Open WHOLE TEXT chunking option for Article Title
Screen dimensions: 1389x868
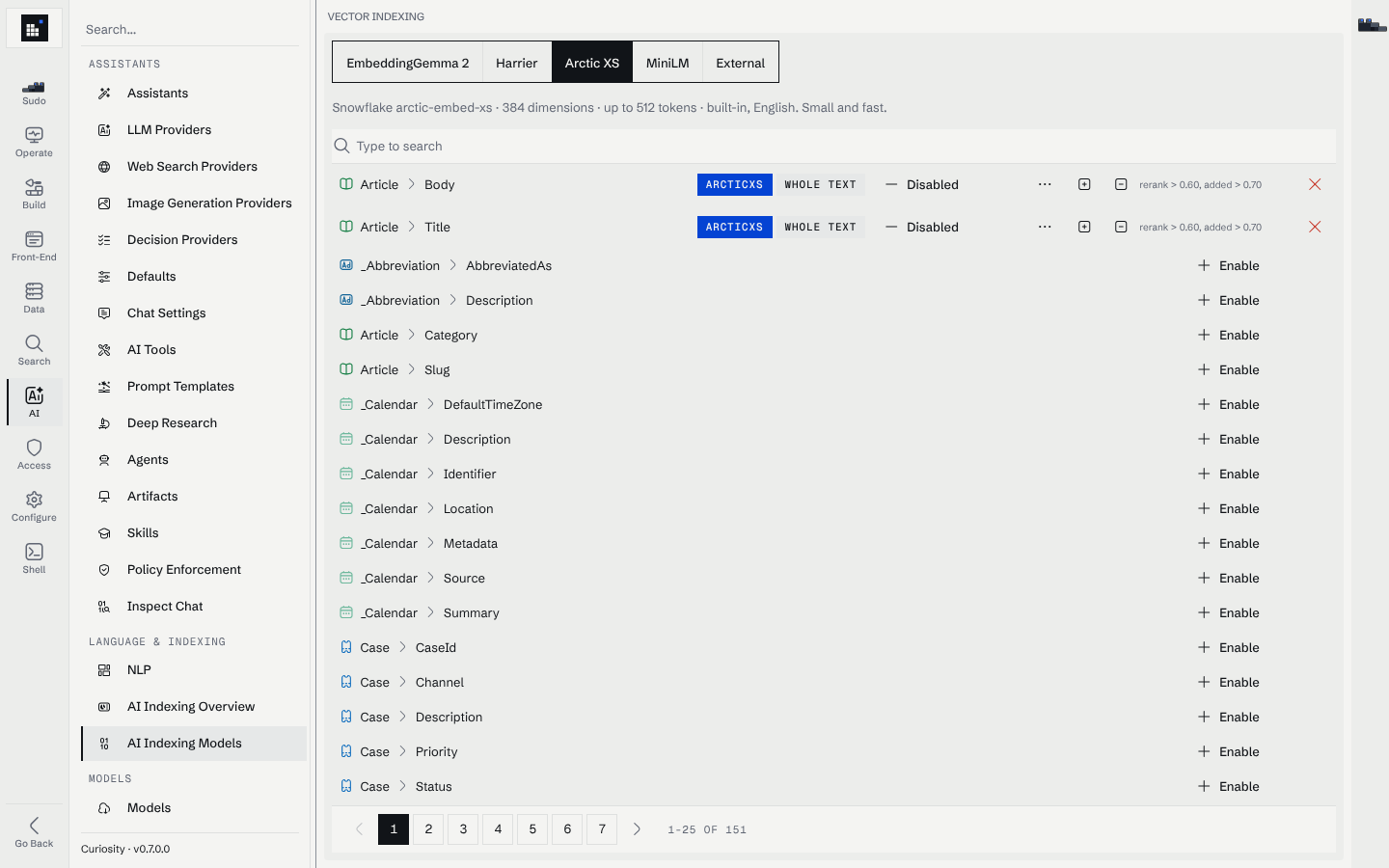pos(820,227)
